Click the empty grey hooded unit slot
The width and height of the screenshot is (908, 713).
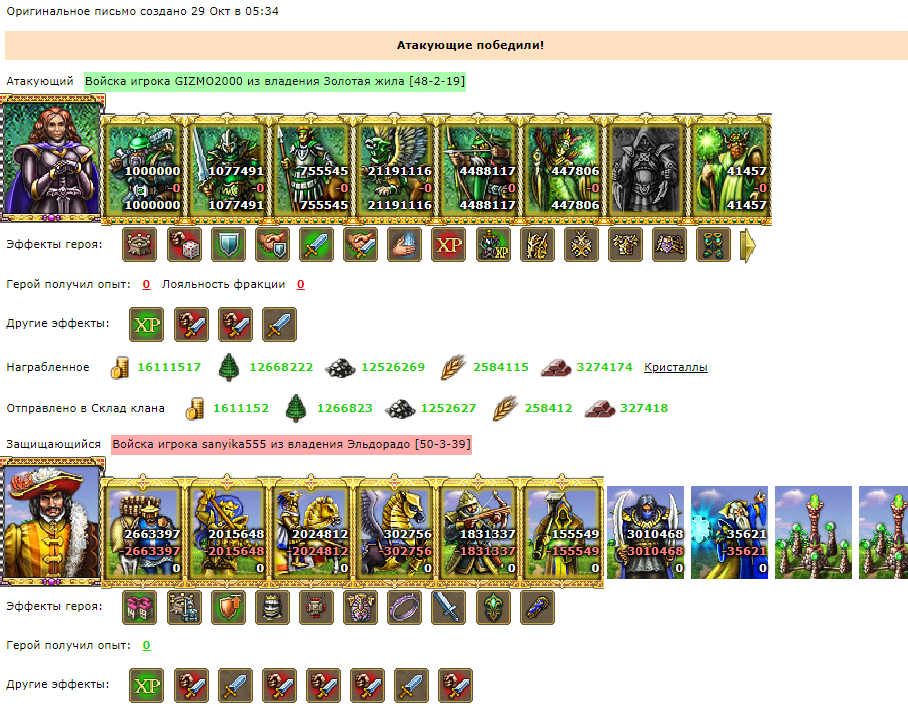tap(647, 169)
